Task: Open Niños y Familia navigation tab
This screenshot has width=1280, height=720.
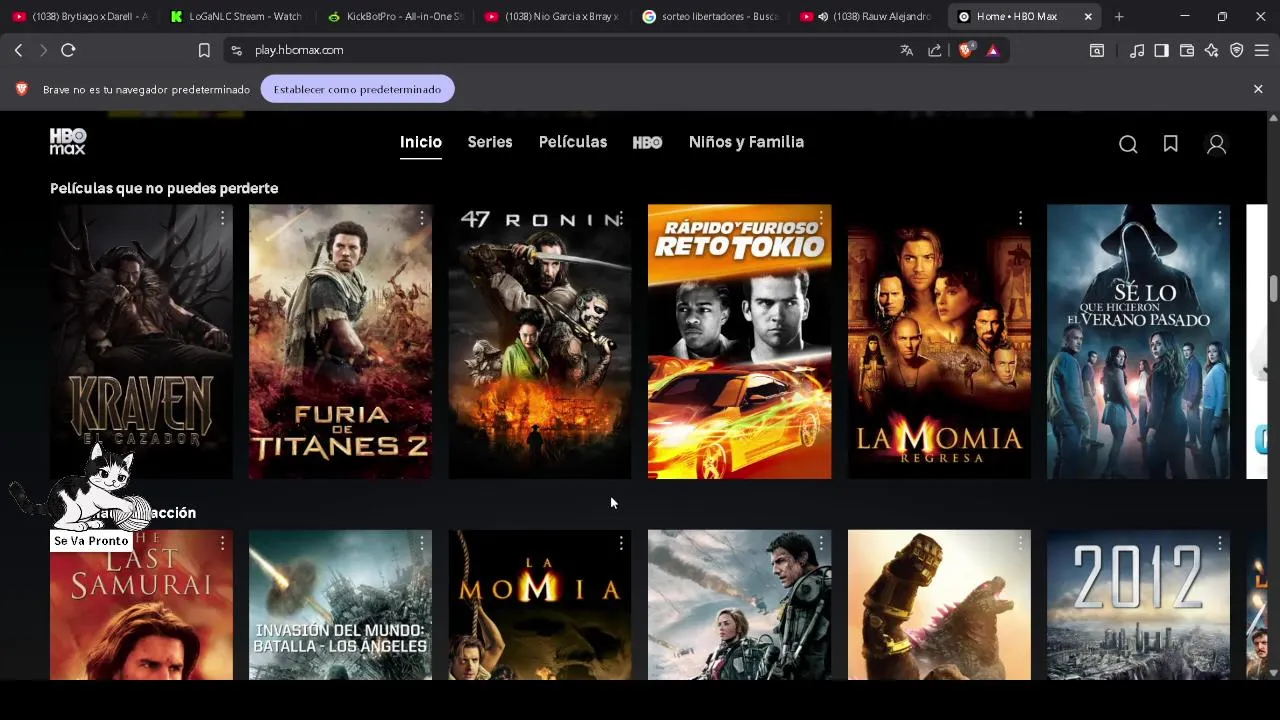Action: (746, 142)
